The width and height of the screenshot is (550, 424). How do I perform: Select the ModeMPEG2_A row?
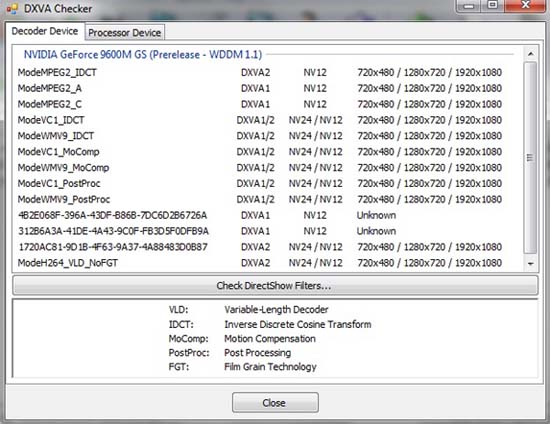tap(260, 88)
